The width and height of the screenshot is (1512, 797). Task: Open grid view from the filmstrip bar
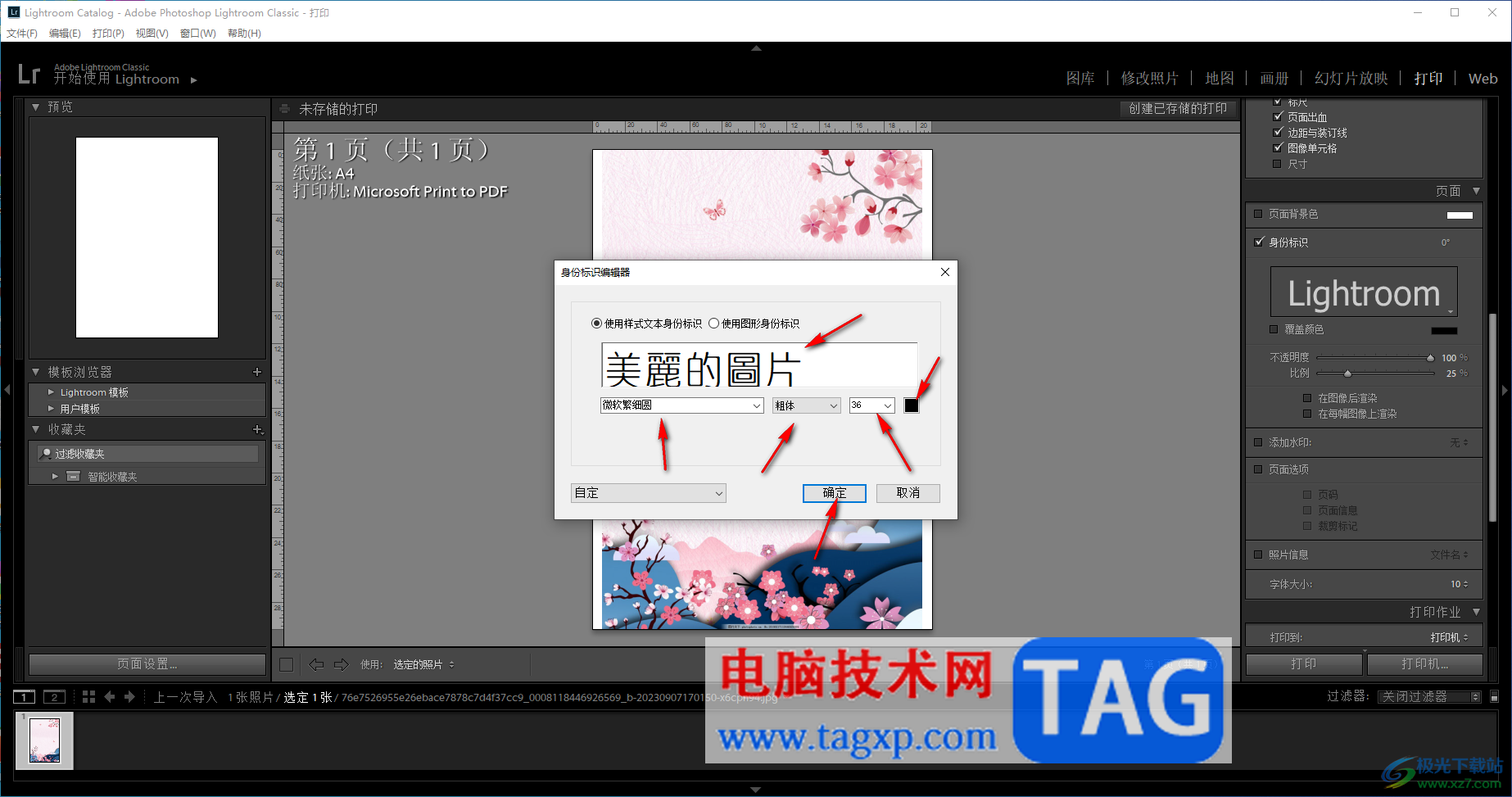point(88,697)
